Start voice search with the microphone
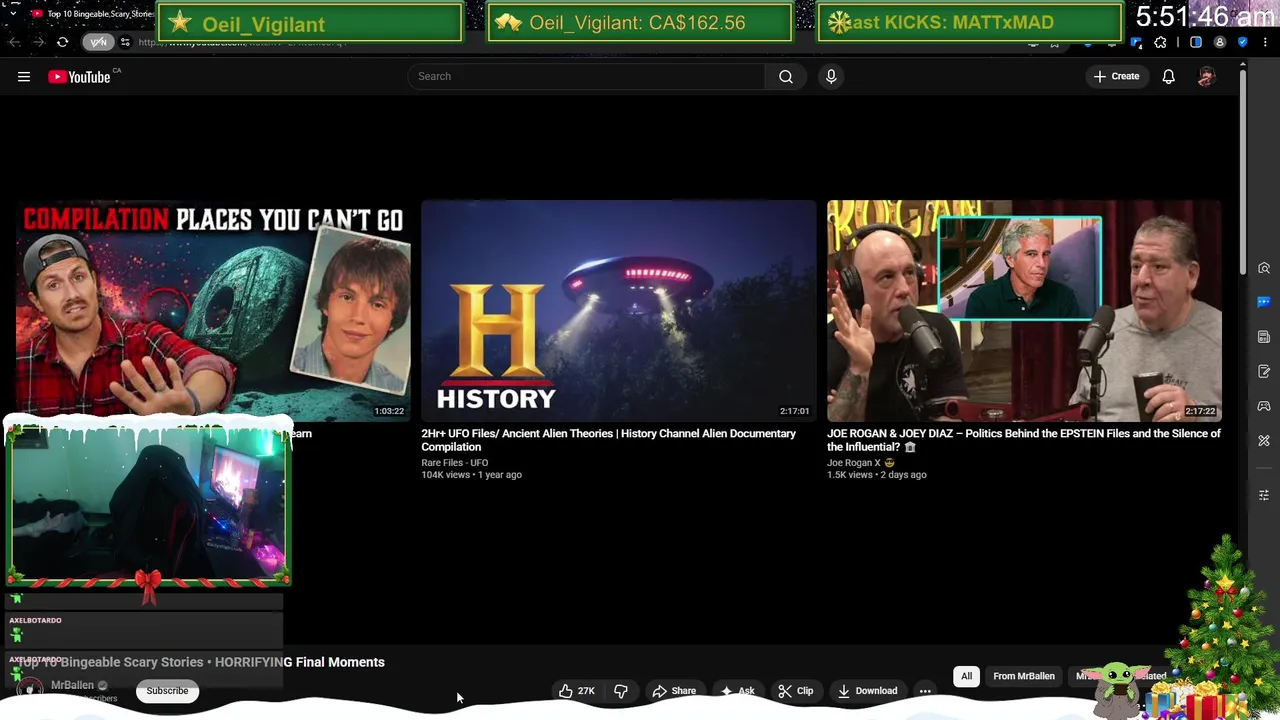The height and width of the screenshot is (720, 1280). 831,76
